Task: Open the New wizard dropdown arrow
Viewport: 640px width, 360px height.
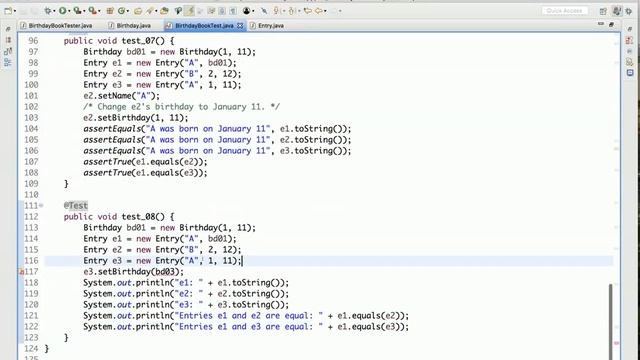Action: [x=15, y=11]
